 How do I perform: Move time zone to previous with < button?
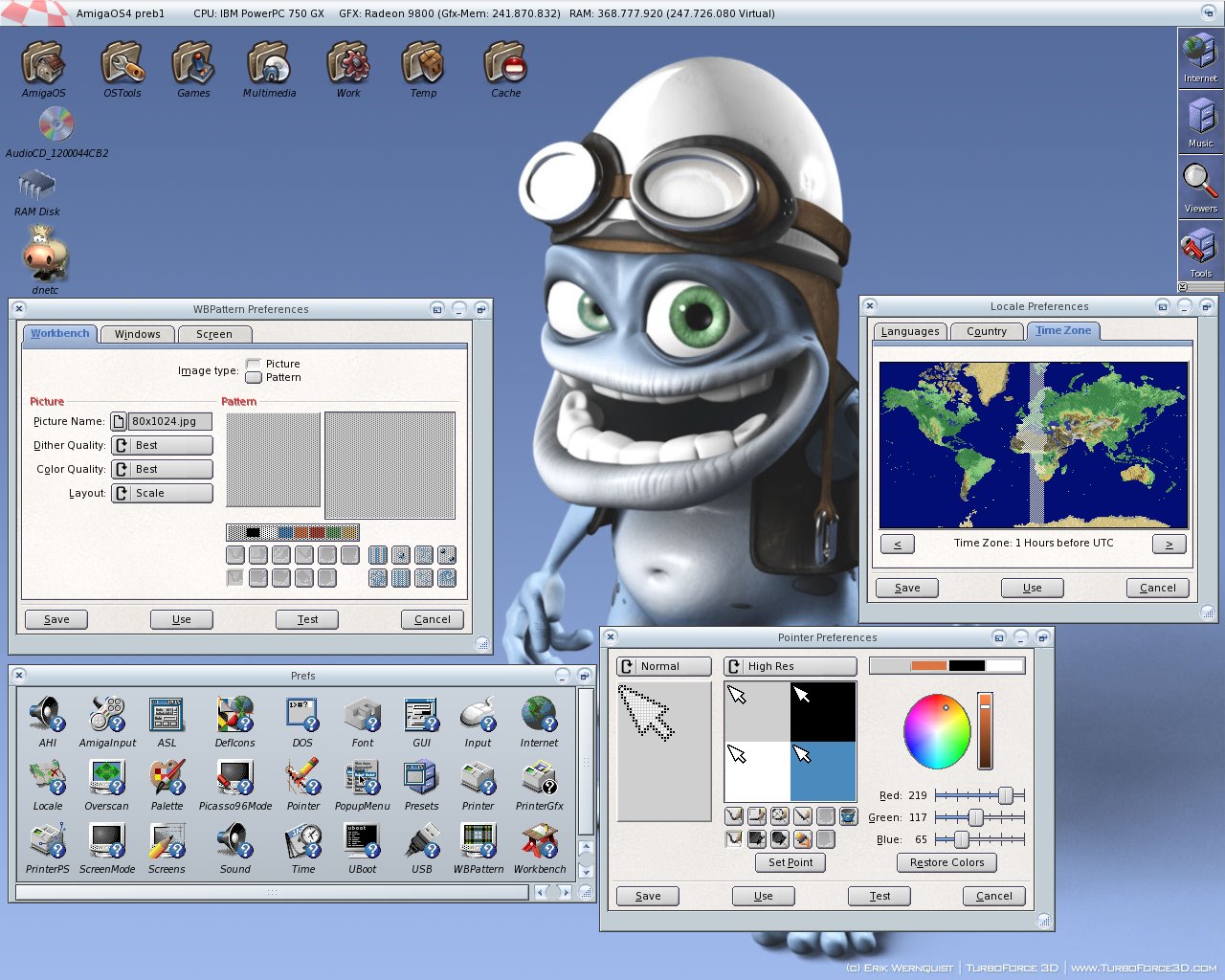(x=897, y=544)
